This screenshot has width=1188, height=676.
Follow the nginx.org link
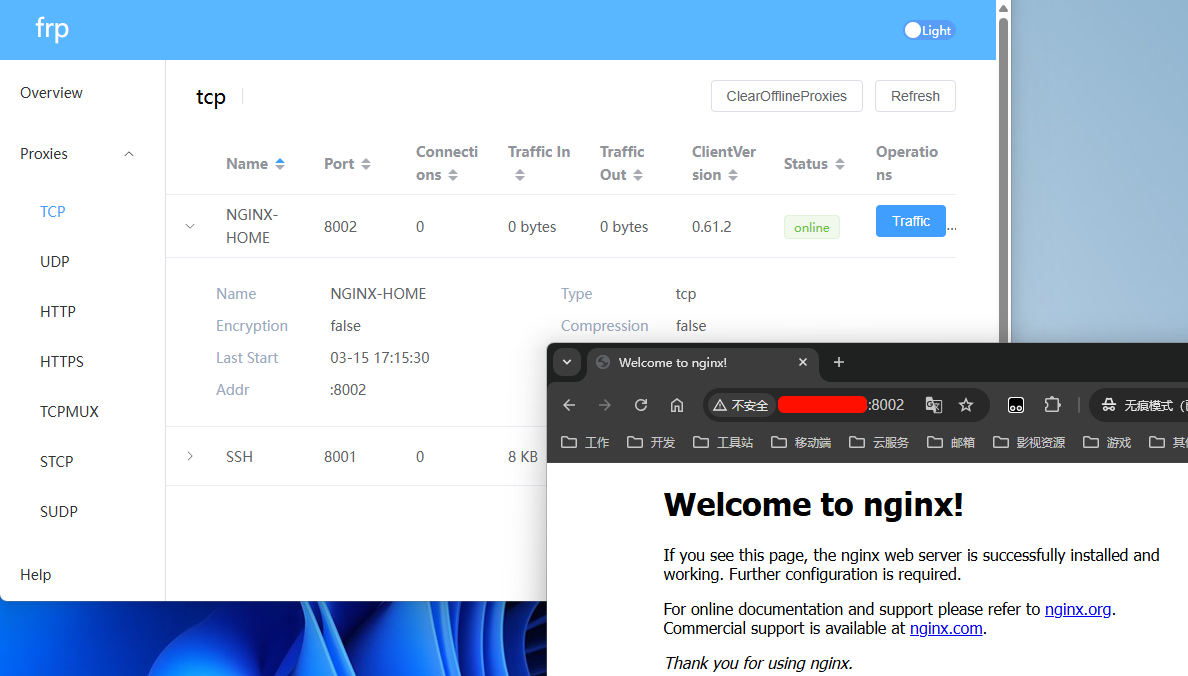tap(1078, 609)
